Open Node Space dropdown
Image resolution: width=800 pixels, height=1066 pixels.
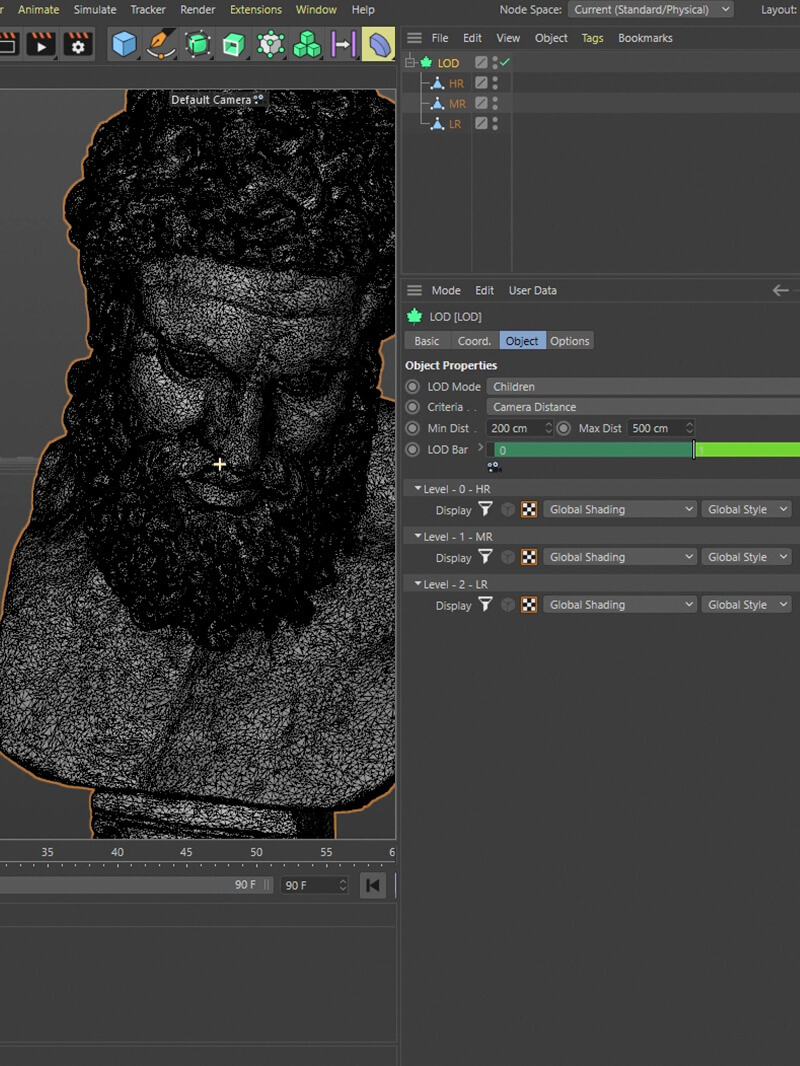650,10
